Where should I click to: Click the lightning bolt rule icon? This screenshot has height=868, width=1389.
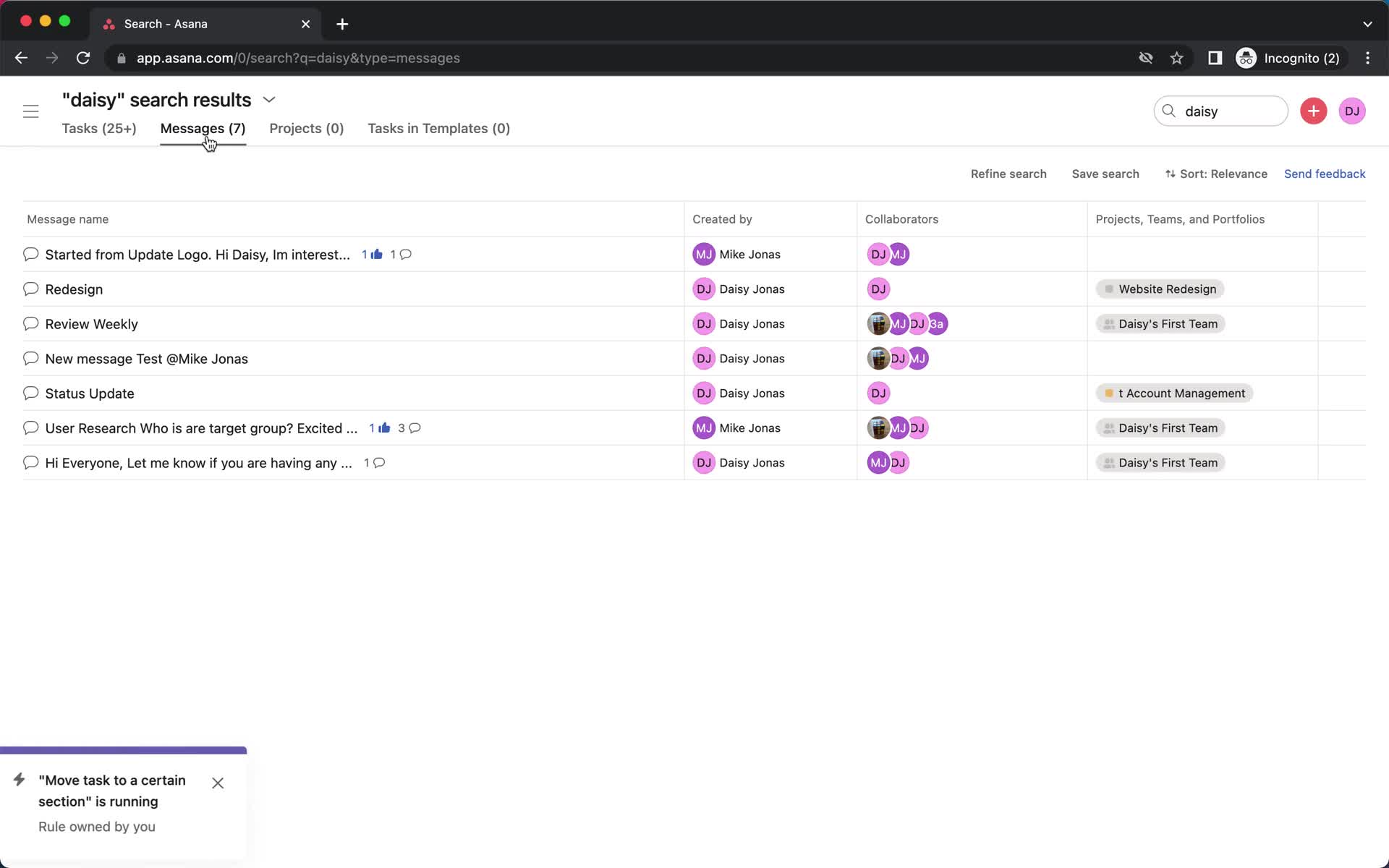pos(20,779)
